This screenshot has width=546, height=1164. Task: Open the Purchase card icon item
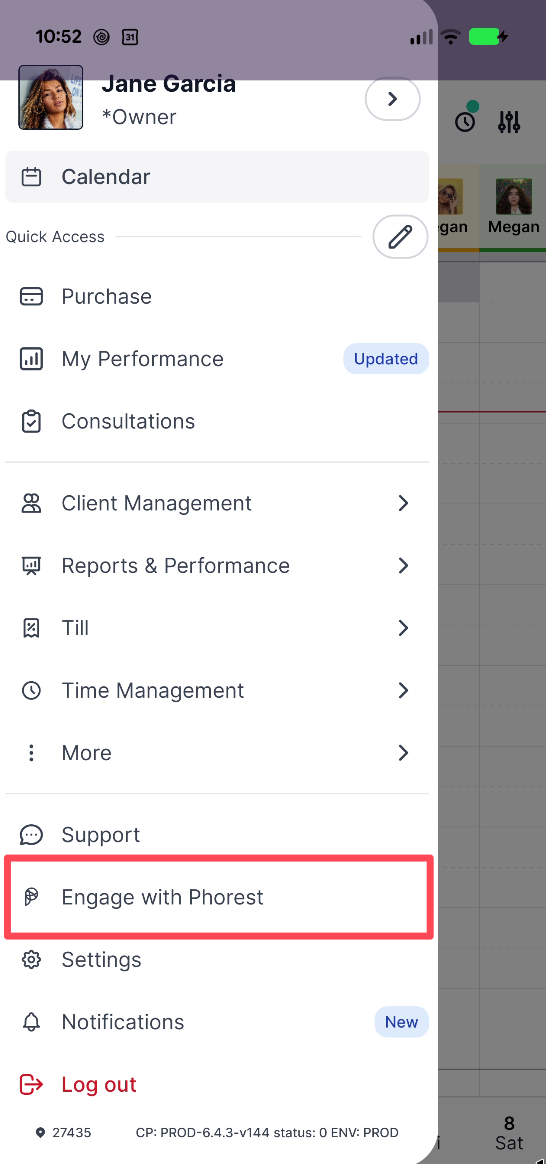pyautogui.click(x=31, y=296)
